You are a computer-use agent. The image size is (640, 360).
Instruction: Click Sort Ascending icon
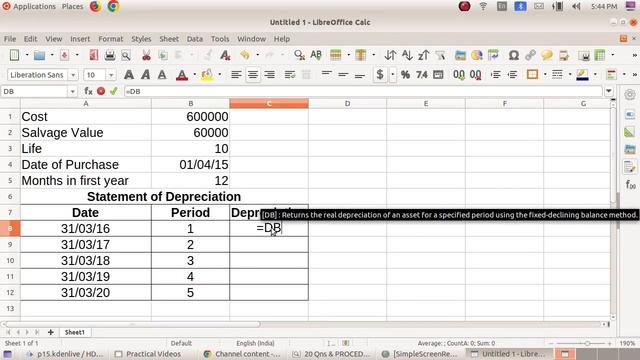coord(407,55)
